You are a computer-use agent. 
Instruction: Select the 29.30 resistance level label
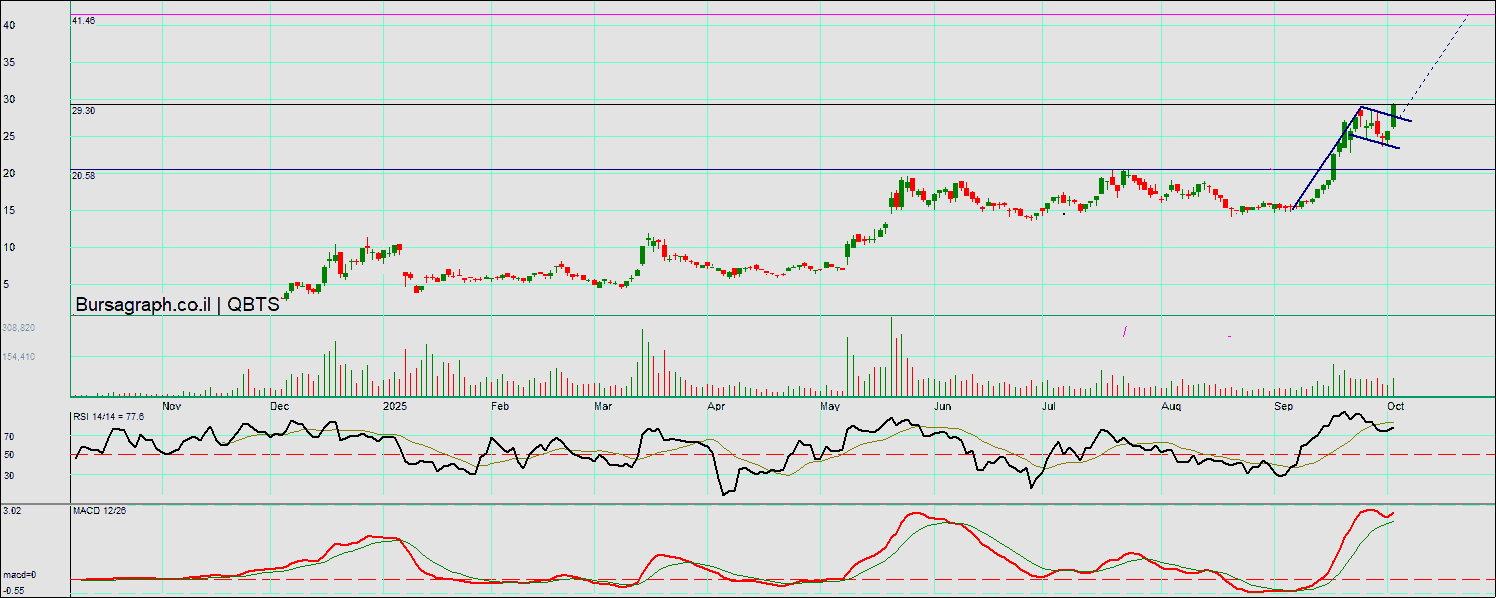[x=83, y=111]
